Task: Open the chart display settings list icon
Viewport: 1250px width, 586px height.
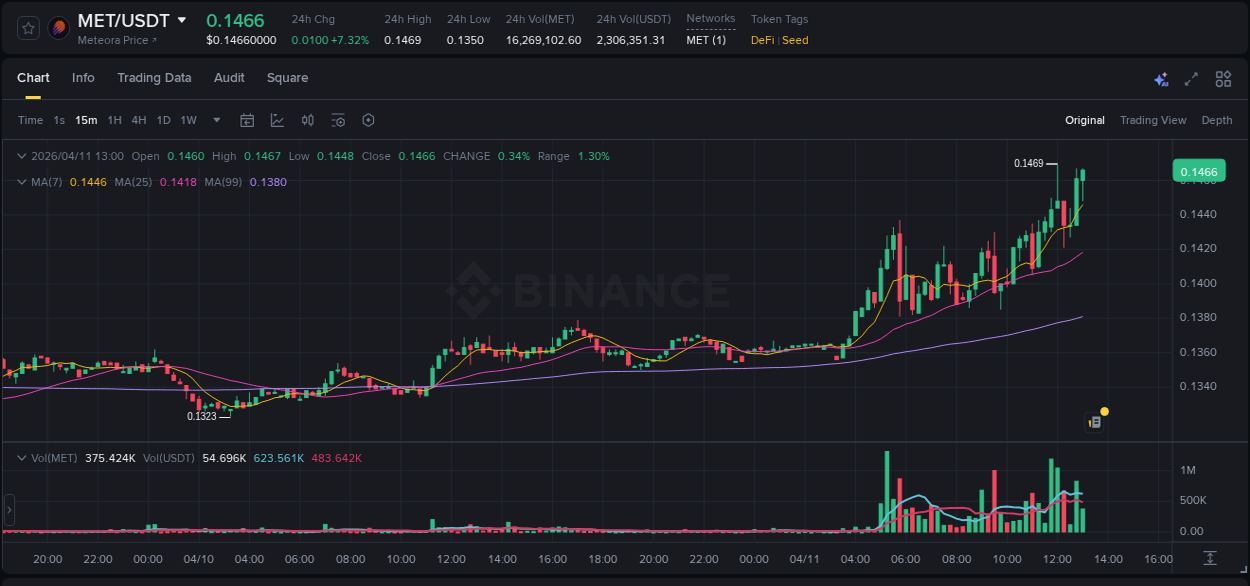Action: coord(338,120)
